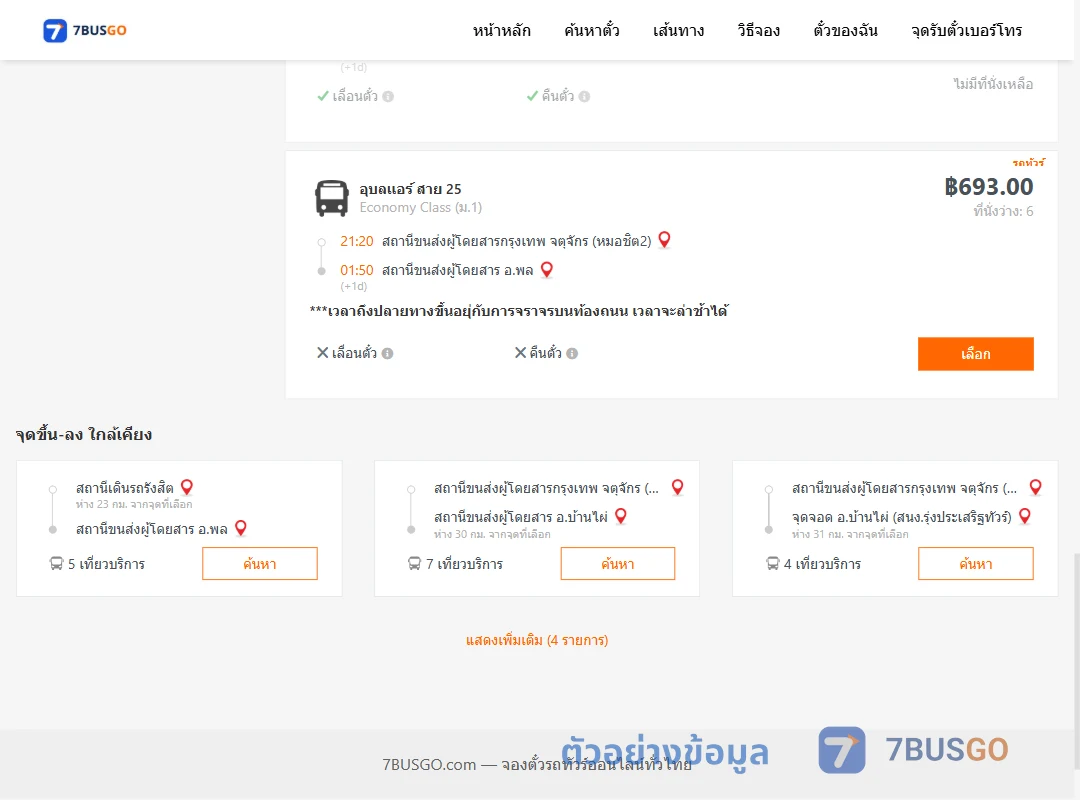Click the รถทัวร์ tag above the price
This screenshot has width=1080, height=800.
(x=1028, y=163)
